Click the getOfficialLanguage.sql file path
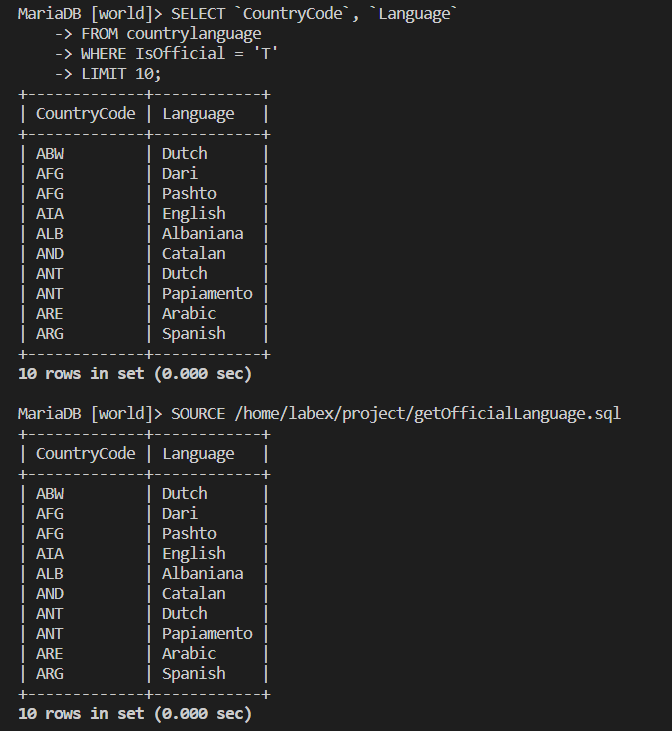Image resolution: width=672 pixels, height=731 pixels. 428,414
